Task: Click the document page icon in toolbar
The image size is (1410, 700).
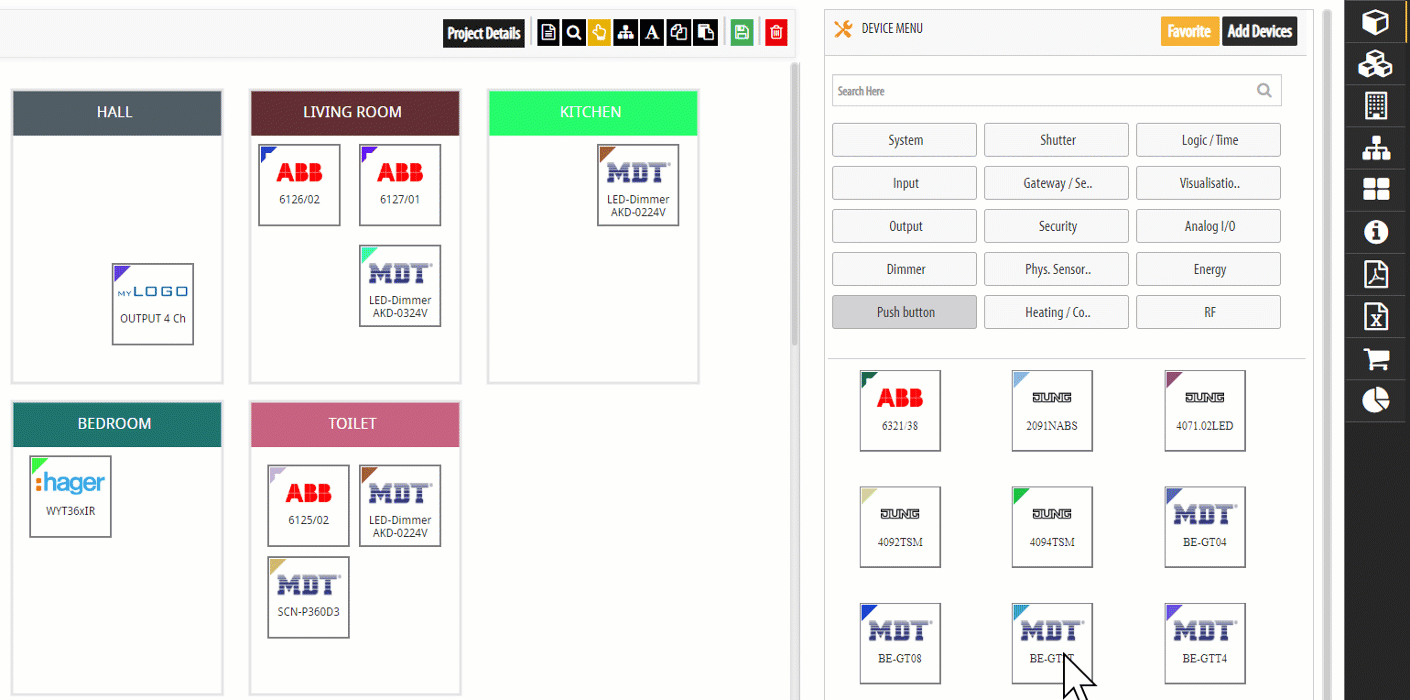Action: pos(548,33)
